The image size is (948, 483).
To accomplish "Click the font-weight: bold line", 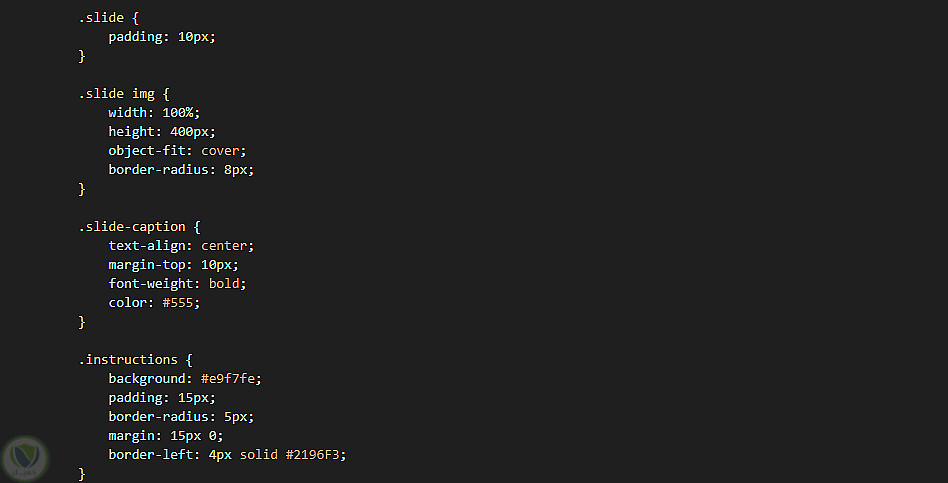I will click(177, 284).
